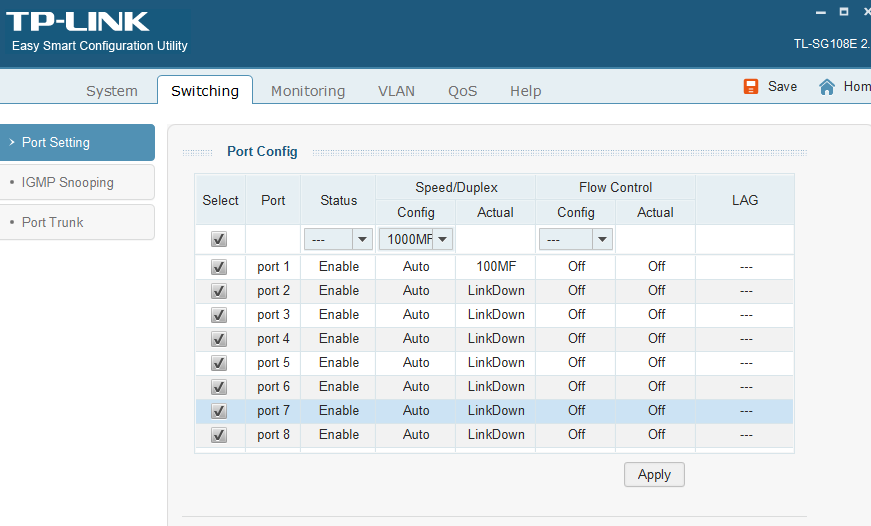The width and height of the screenshot is (871, 526).
Task: Toggle the select-all ports checkbox
Action: click(219, 239)
